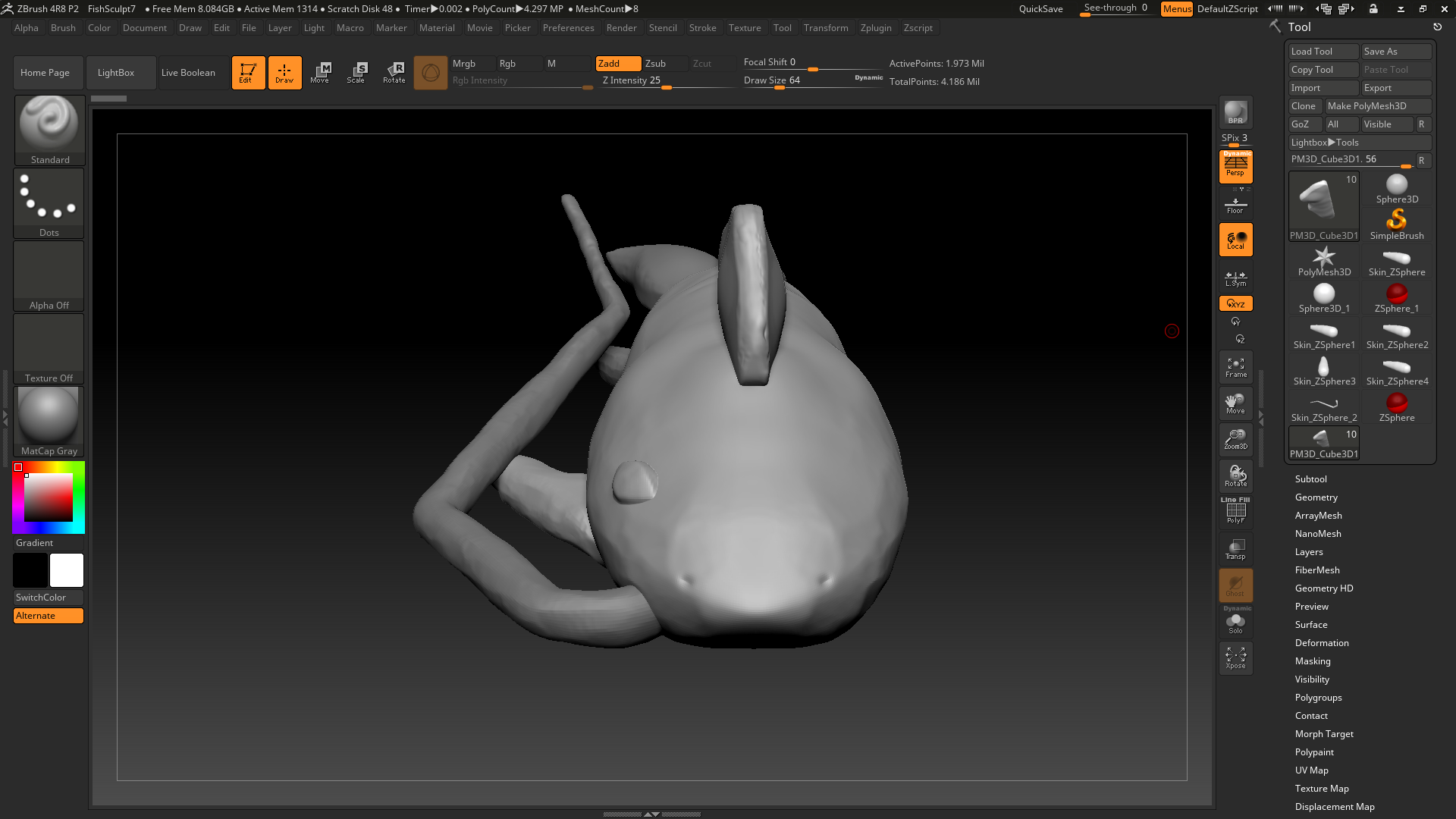Toggle PolyF line fill display
Viewport: 1456px width, 819px height.
(1235, 512)
